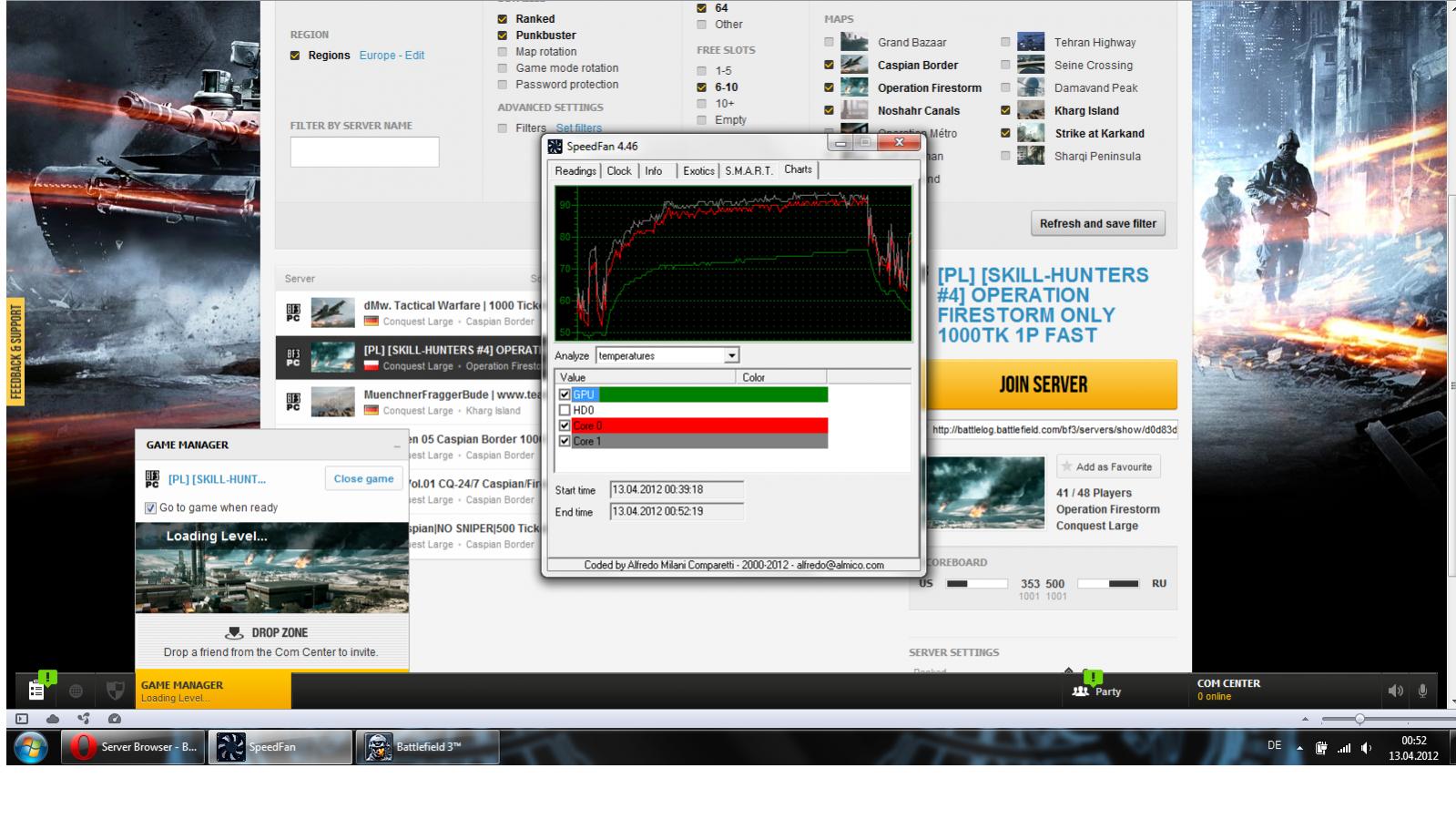
Task: Click Add as Favourite button
Action: [x=1108, y=466]
